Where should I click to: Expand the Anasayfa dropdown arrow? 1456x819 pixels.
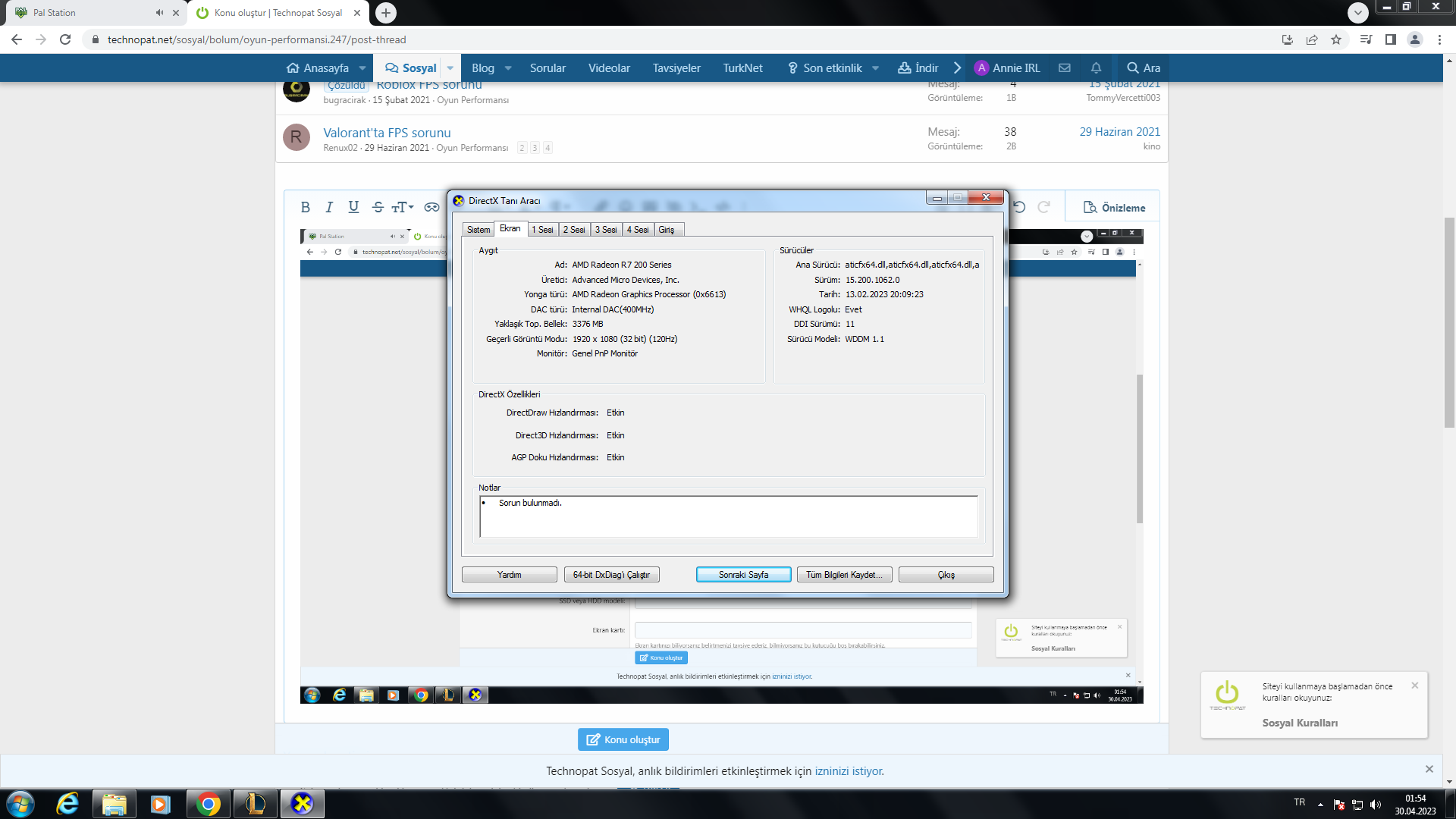pos(362,68)
